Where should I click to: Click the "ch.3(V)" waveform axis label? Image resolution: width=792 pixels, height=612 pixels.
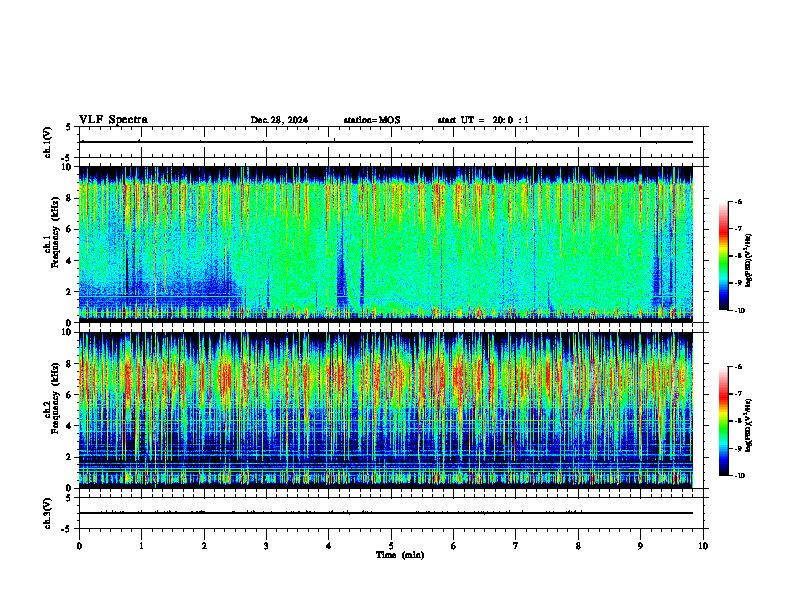(48, 513)
